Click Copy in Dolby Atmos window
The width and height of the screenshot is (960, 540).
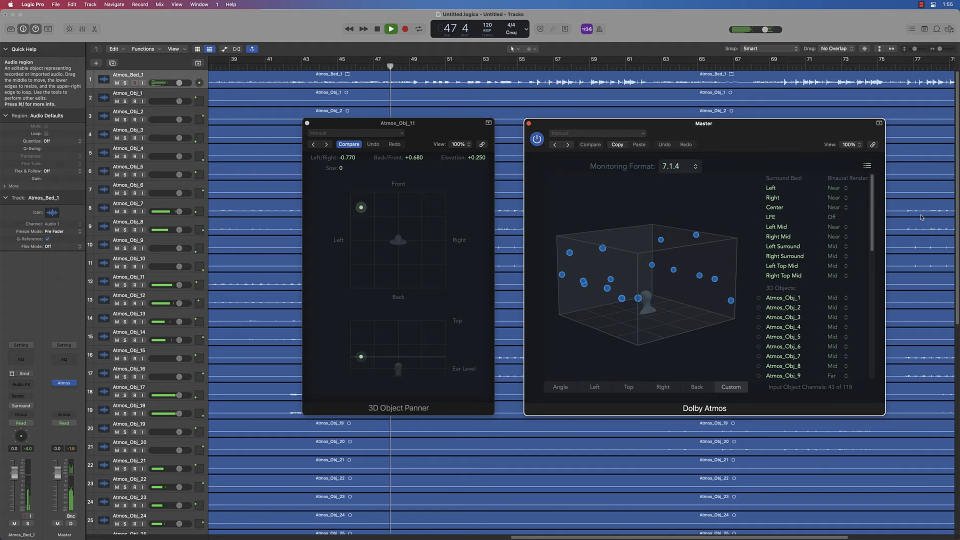(x=617, y=144)
